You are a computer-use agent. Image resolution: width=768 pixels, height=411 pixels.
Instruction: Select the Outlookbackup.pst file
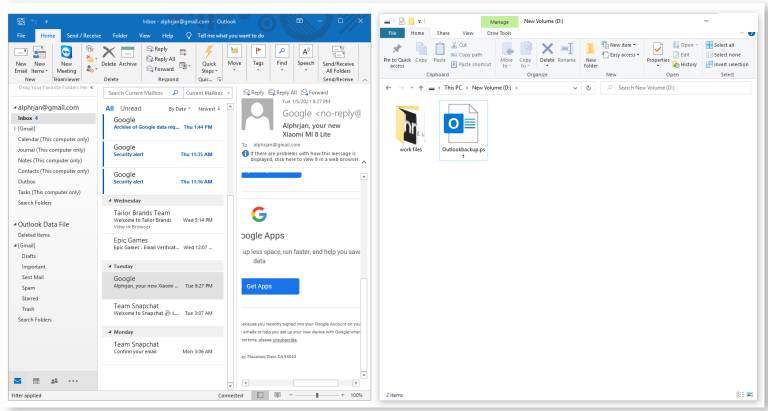click(x=463, y=131)
